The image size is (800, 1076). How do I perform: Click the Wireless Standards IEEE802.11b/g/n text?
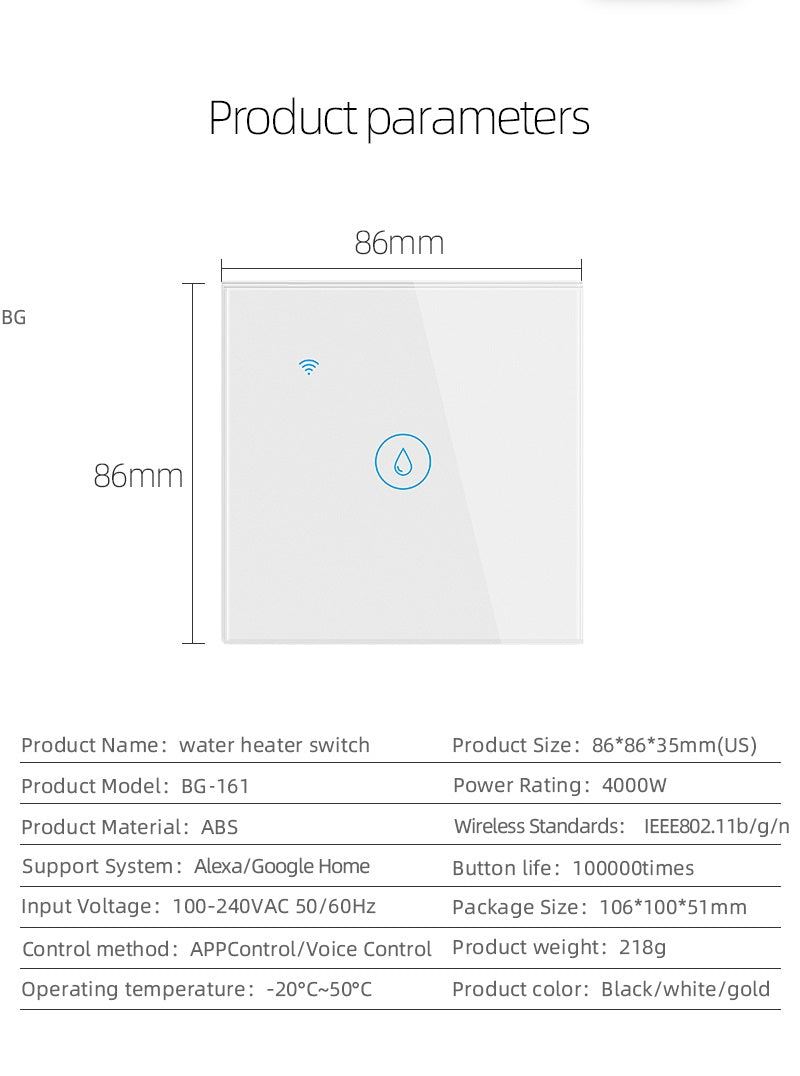pyautogui.click(x=622, y=826)
